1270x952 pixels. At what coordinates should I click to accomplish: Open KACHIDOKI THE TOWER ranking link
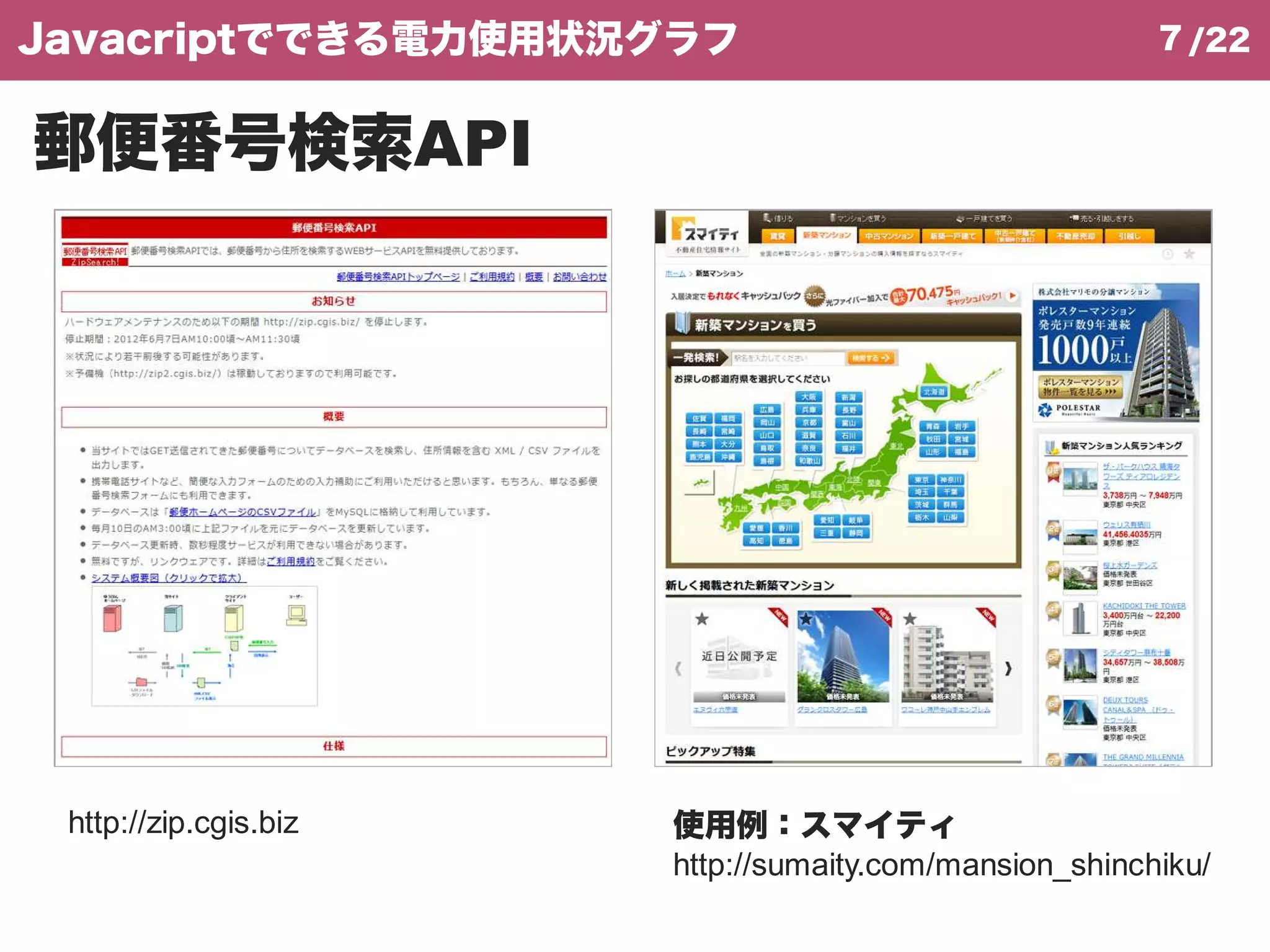1143,606
